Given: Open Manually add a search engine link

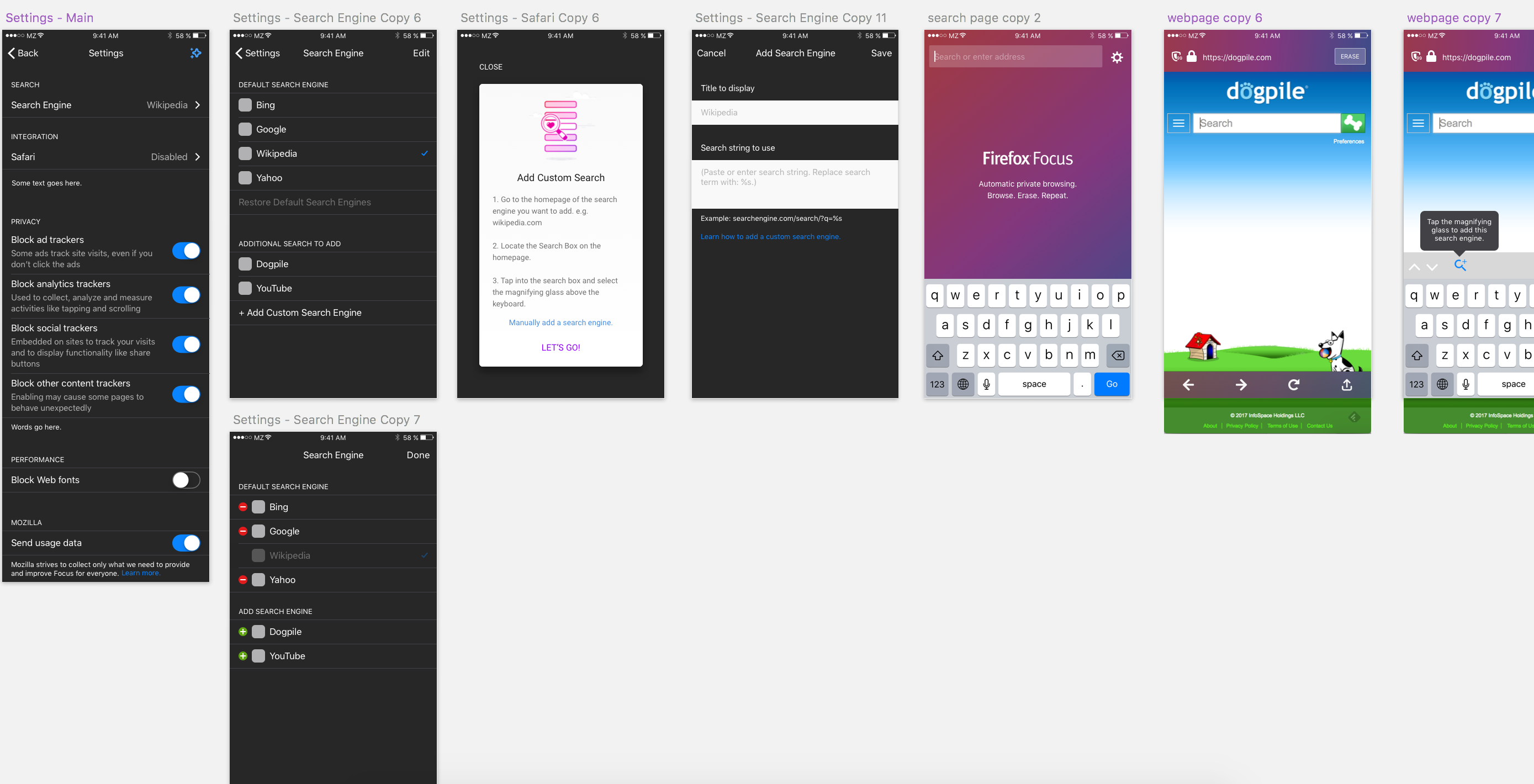Looking at the screenshot, I should [560, 322].
